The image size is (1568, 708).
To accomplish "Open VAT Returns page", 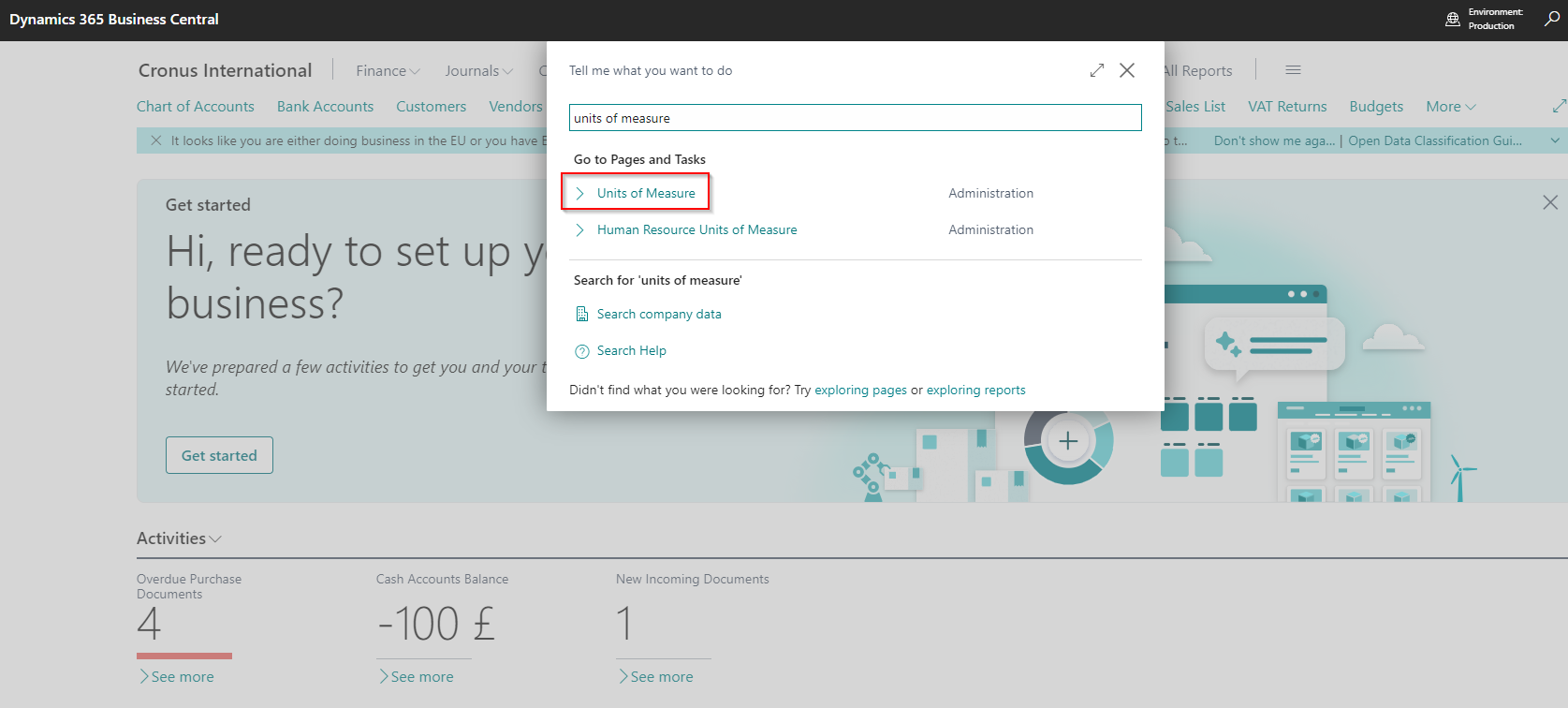I will coord(1287,107).
